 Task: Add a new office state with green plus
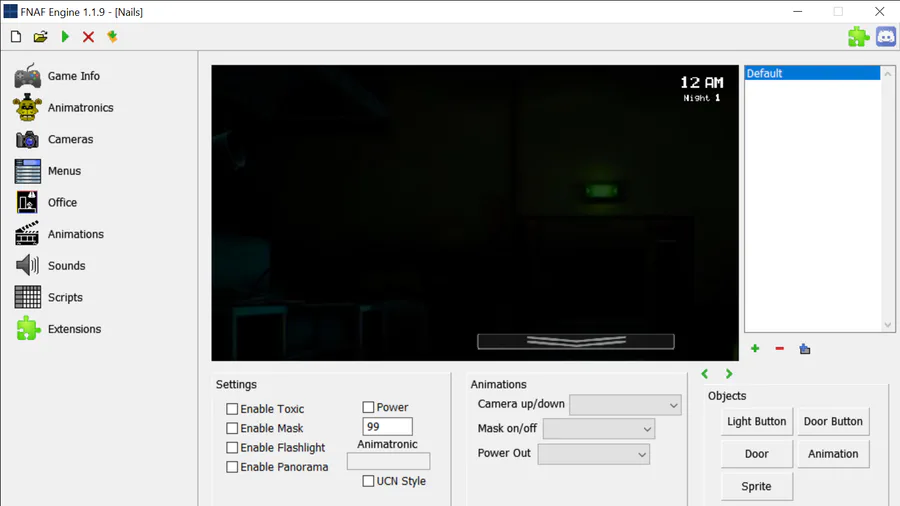pos(755,349)
